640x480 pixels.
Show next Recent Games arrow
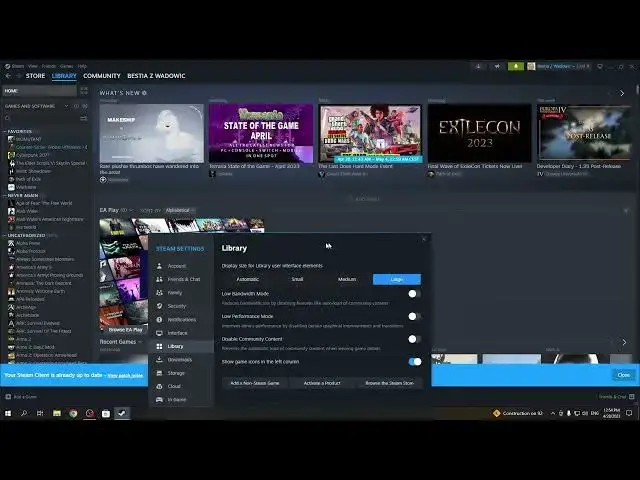(x=624, y=342)
